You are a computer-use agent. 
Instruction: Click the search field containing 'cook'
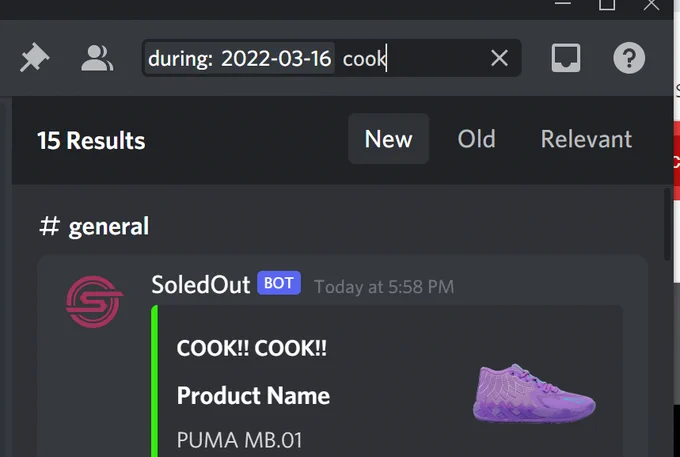pyautogui.click(x=332, y=58)
